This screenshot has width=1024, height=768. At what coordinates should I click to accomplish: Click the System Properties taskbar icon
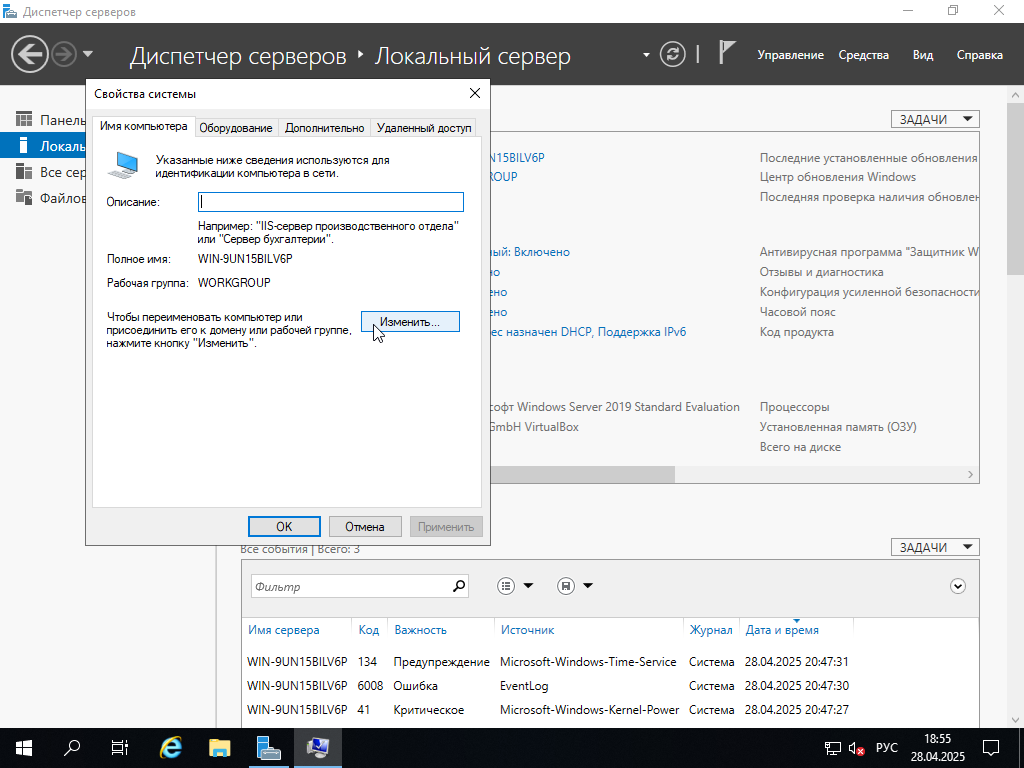click(x=317, y=748)
